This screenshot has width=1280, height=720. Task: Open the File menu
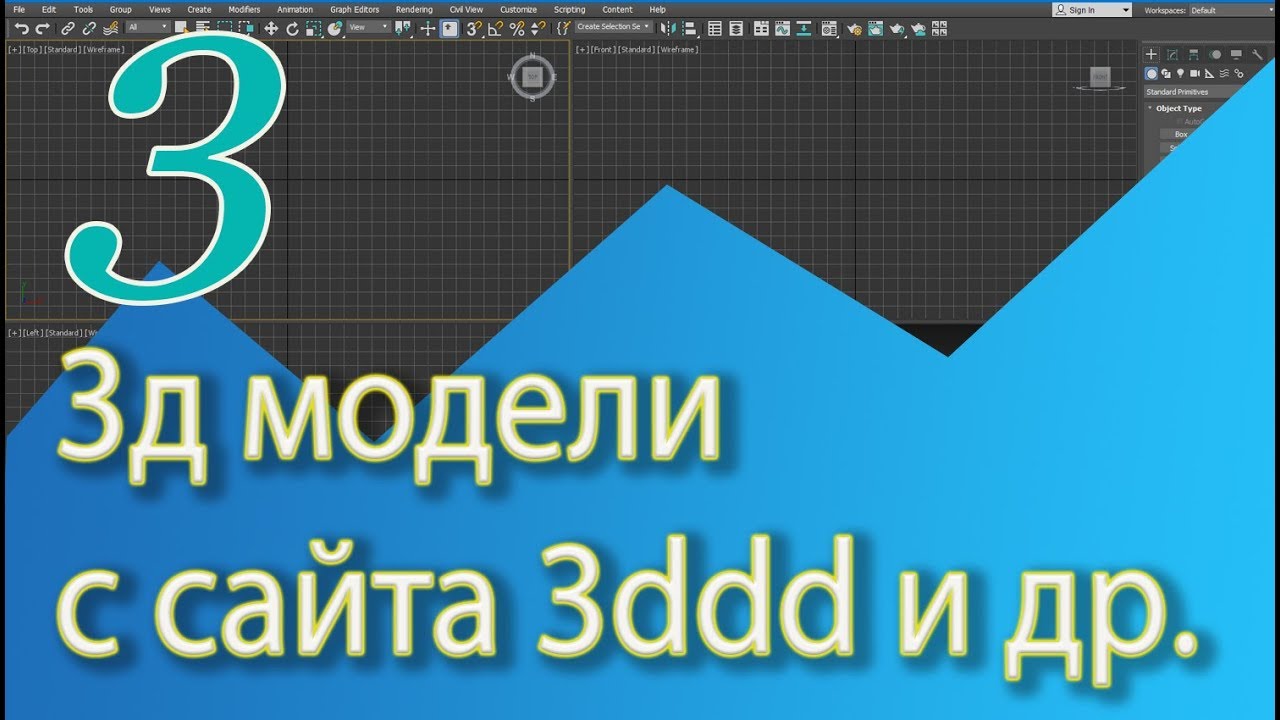19,9
